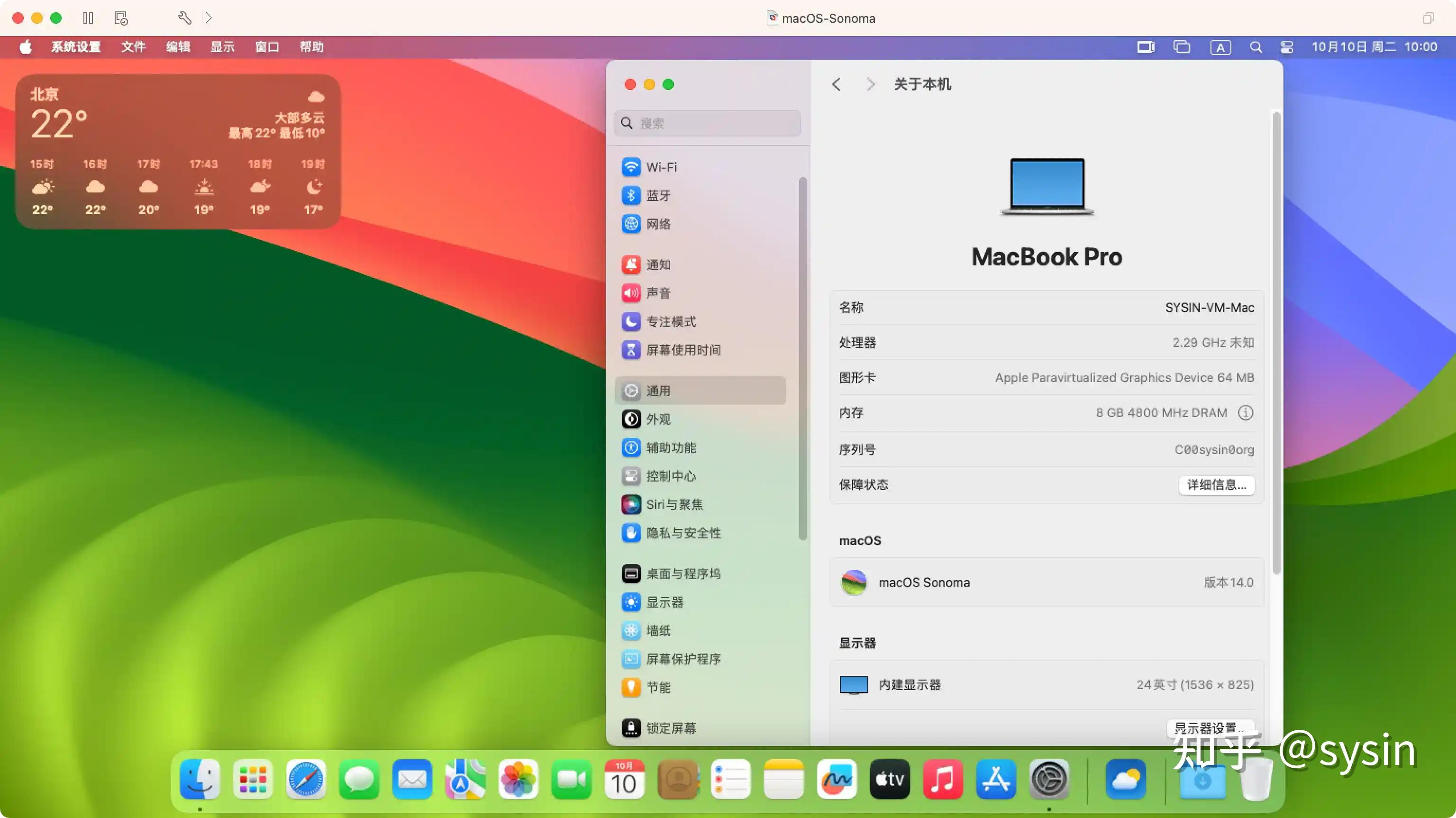The width and height of the screenshot is (1456, 818).
Task: Launch App Store from the Dock
Action: point(995,780)
